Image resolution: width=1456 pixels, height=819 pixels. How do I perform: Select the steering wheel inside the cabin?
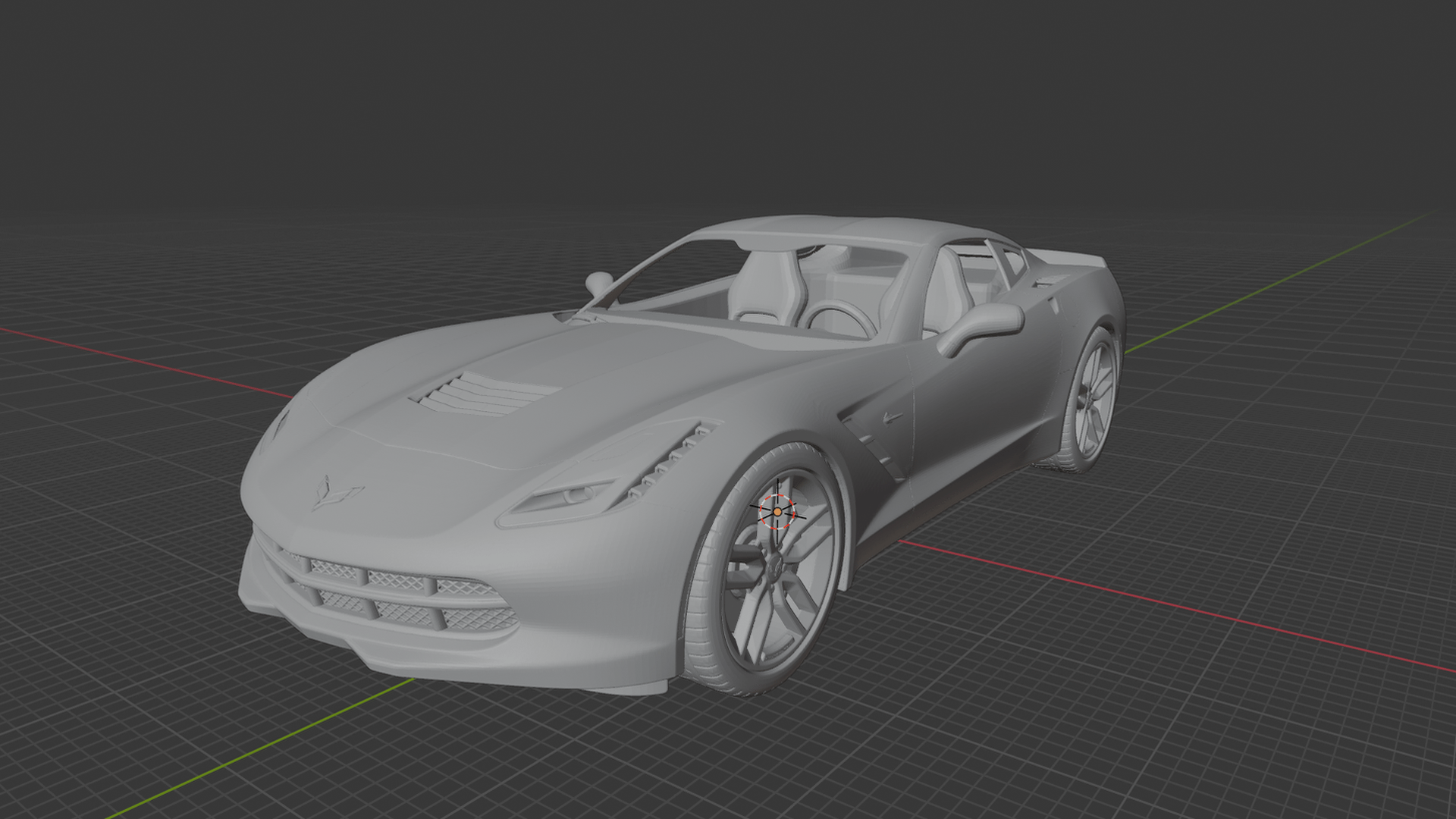pyautogui.click(x=839, y=318)
